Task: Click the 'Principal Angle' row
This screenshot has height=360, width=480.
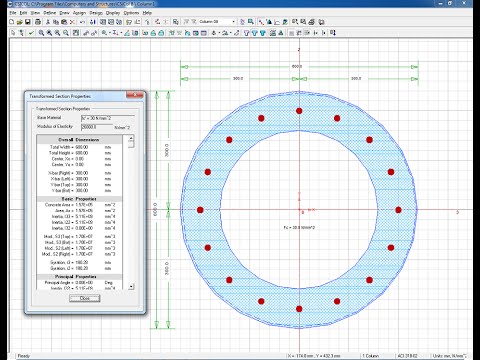Action: coord(79,282)
